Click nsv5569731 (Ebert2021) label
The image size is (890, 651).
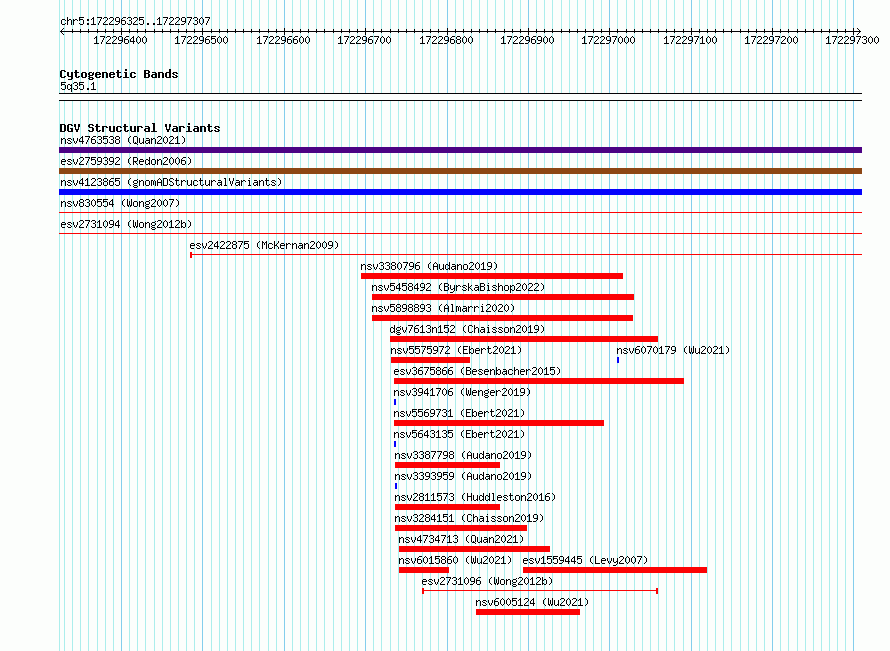tap(459, 413)
